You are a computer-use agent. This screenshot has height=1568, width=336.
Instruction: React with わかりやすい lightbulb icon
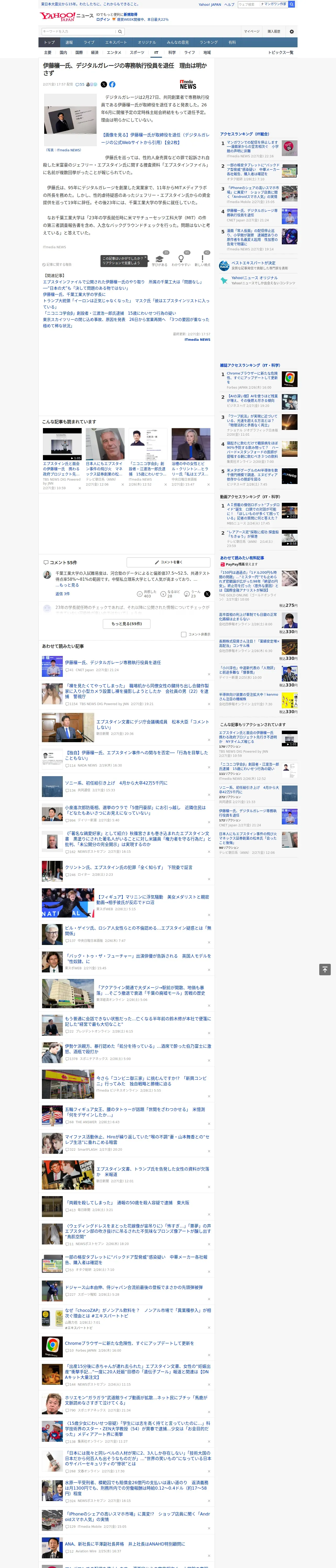point(181,259)
